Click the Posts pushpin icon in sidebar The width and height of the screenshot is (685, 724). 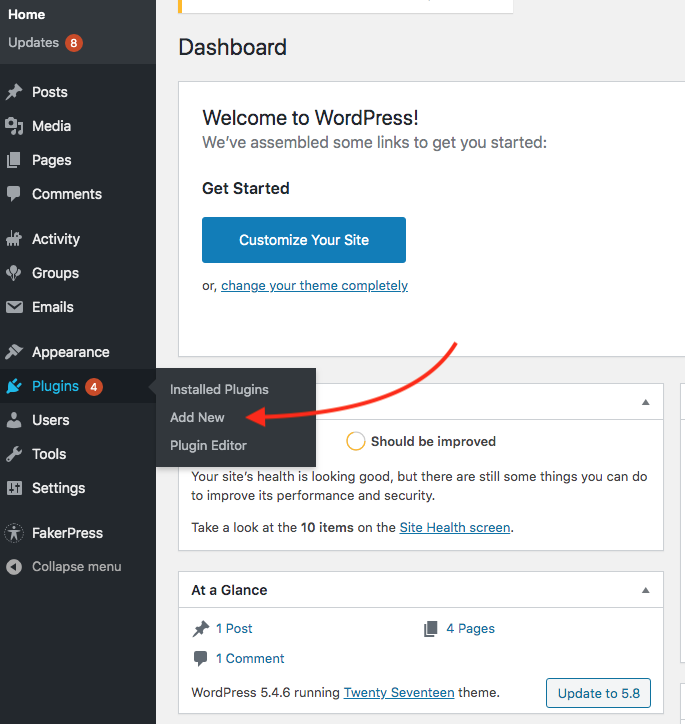click(x=14, y=92)
